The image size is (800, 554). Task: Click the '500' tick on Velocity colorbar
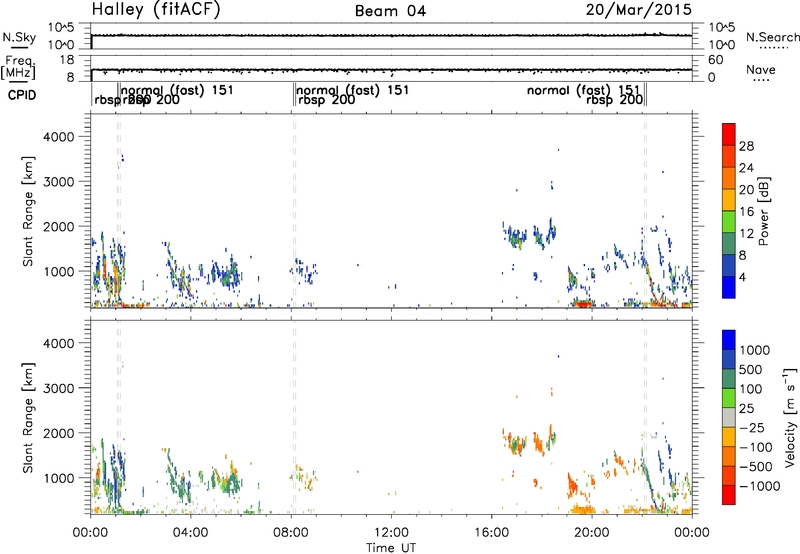point(753,369)
